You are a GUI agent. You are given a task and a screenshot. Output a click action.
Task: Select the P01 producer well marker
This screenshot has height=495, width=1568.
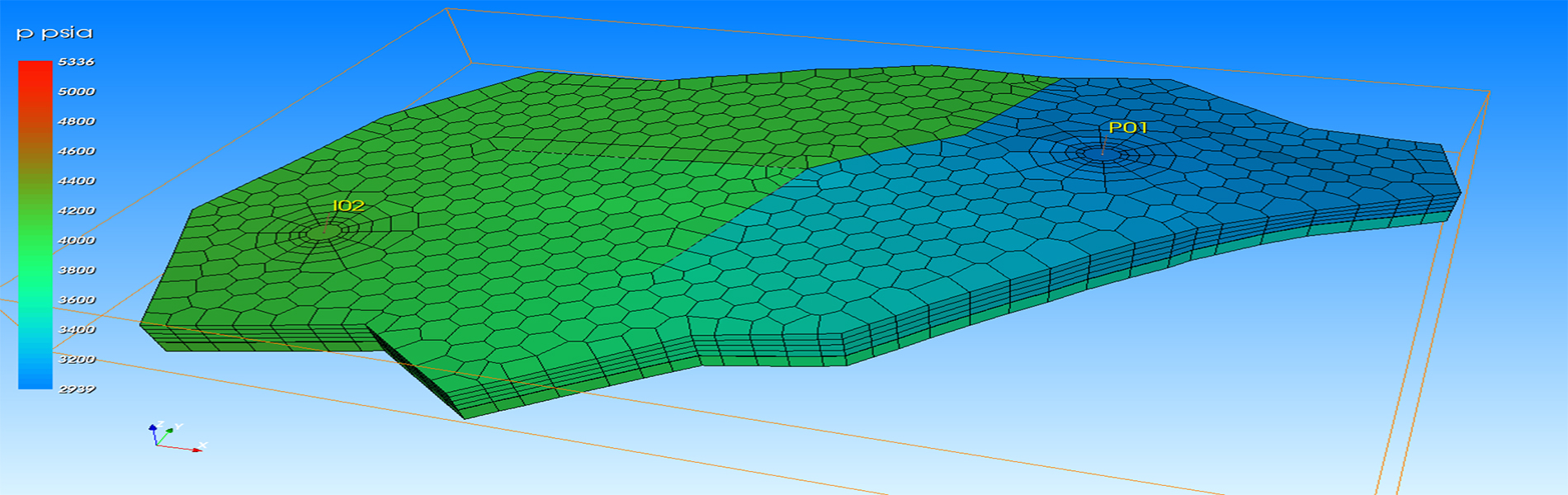(1103, 153)
